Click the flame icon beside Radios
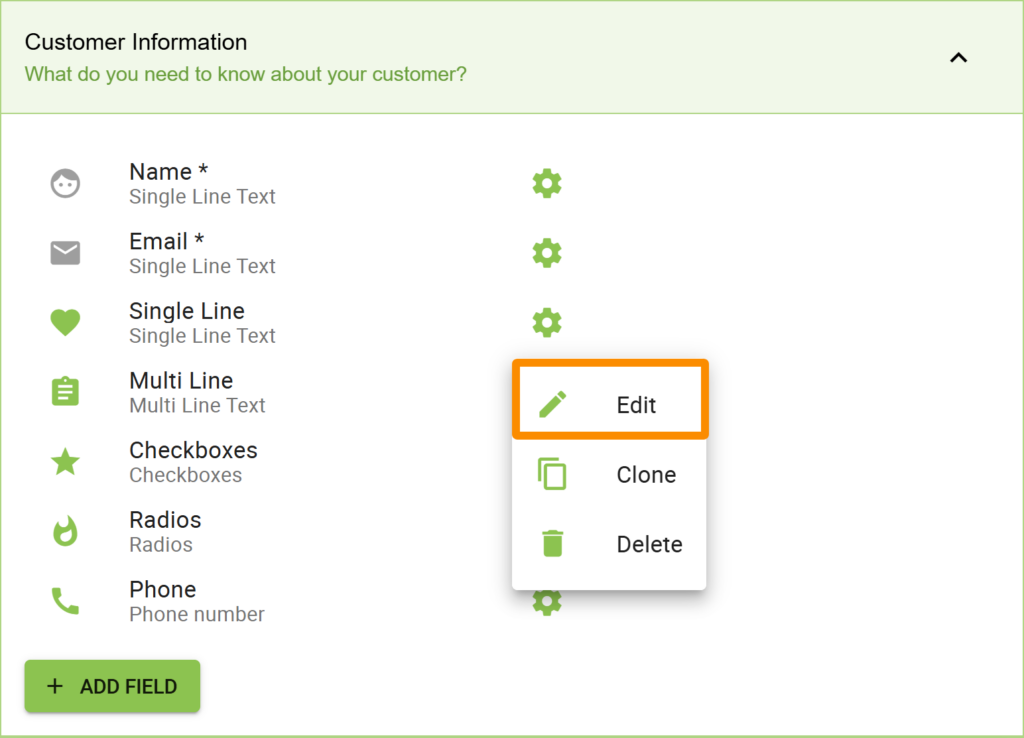Image resolution: width=1024 pixels, height=738 pixels. click(x=65, y=531)
